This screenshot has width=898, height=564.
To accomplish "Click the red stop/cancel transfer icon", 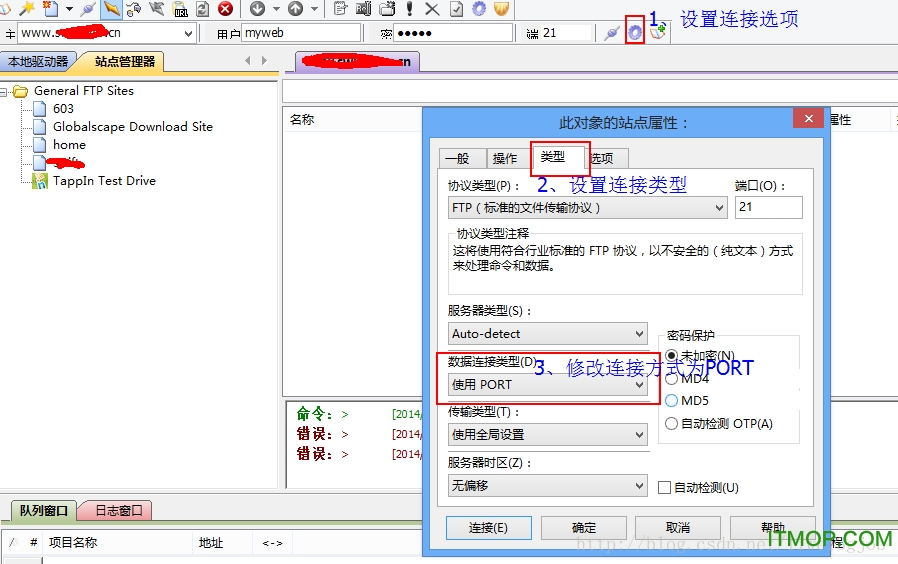I will click(x=226, y=9).
